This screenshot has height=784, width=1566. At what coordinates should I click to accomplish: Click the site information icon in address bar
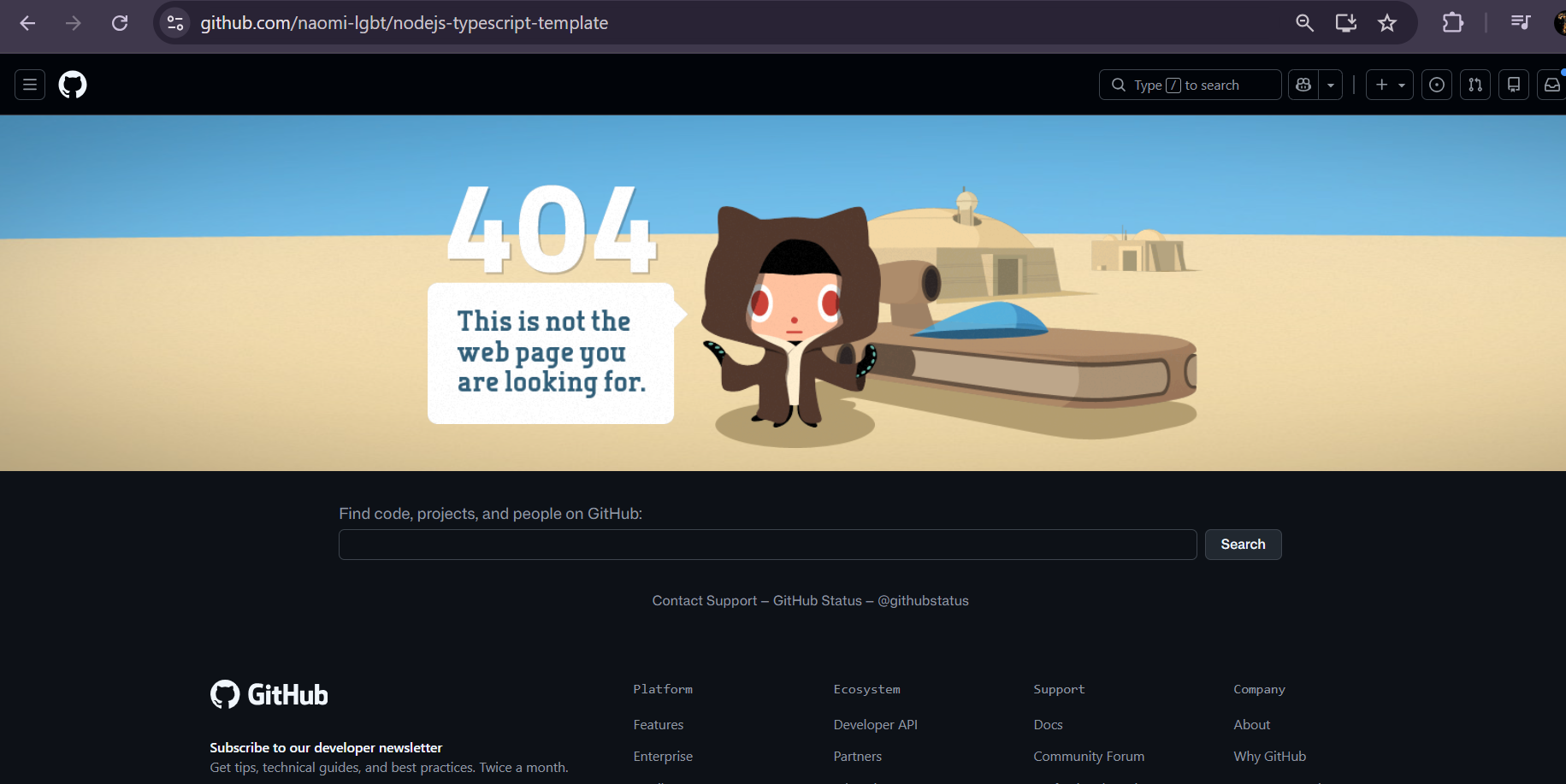pos(175,23)
